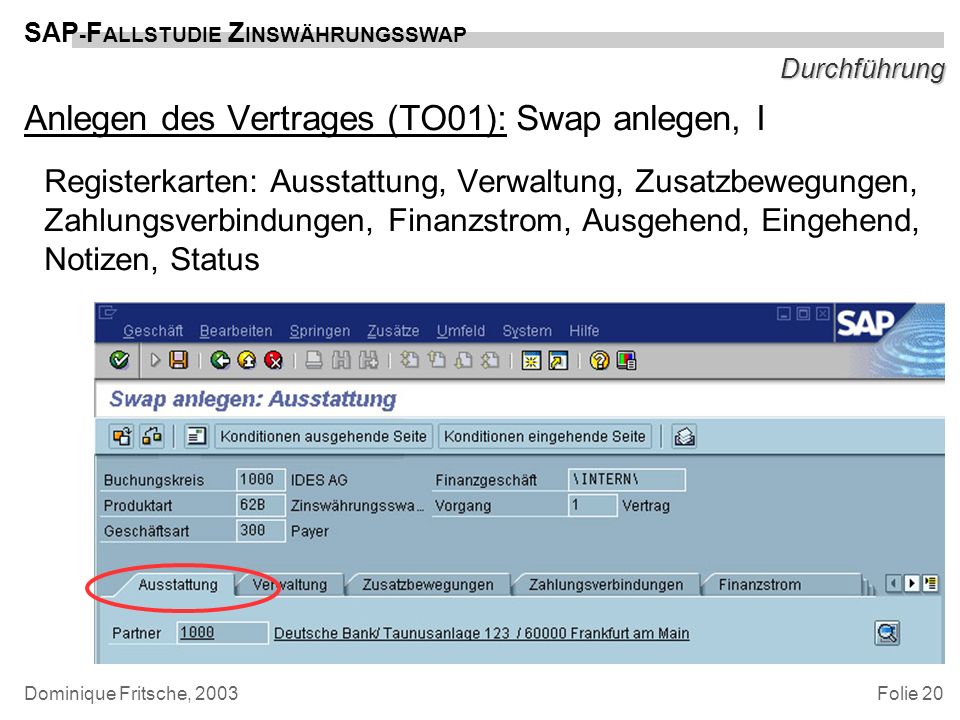This screenshot has width=960, height=720.
Task: Click the second application toolbar hierarchy icon
Action: (152, 437)
